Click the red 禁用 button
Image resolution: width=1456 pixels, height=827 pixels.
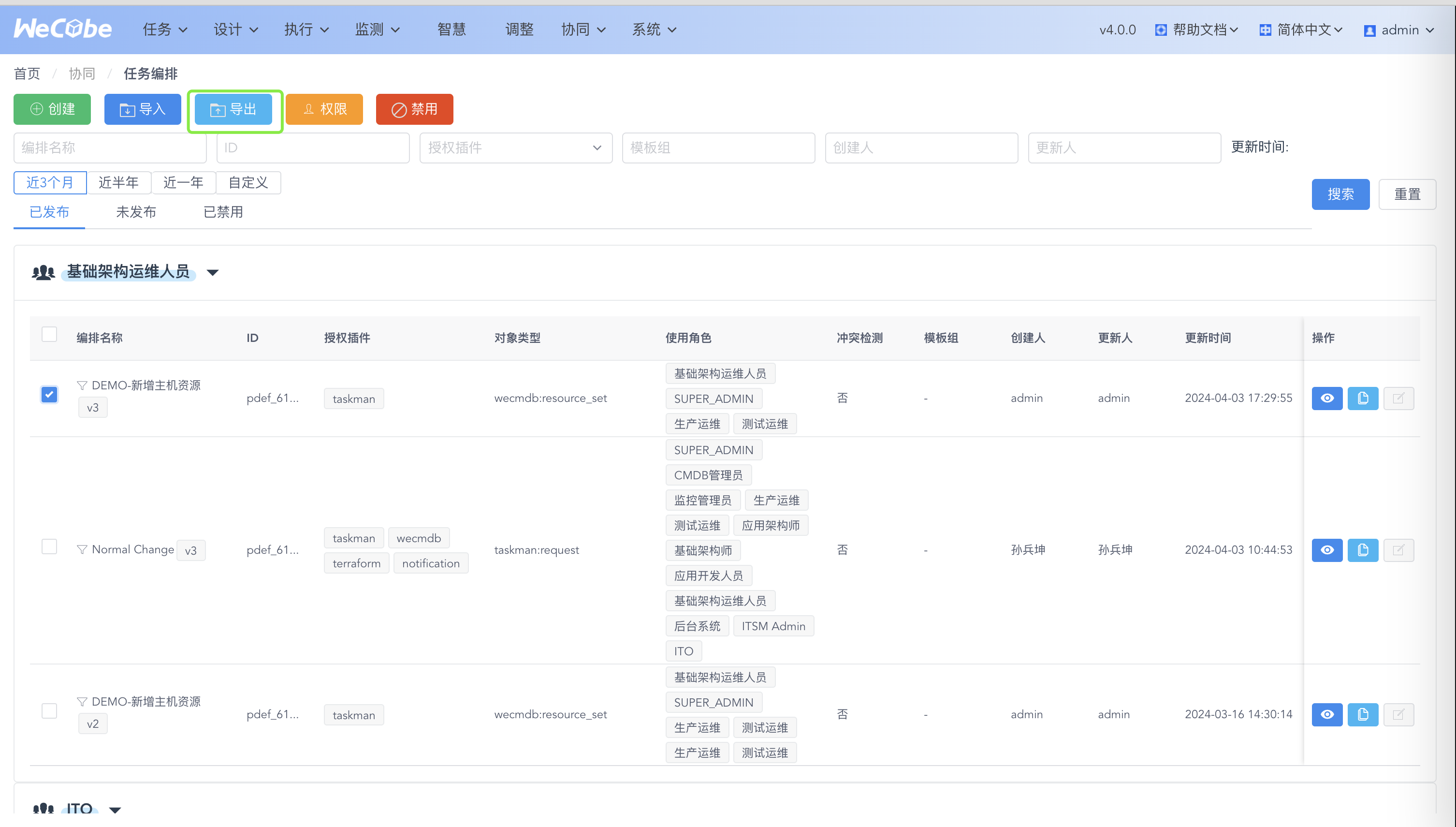pyautogui.click(x=414, y=109)
